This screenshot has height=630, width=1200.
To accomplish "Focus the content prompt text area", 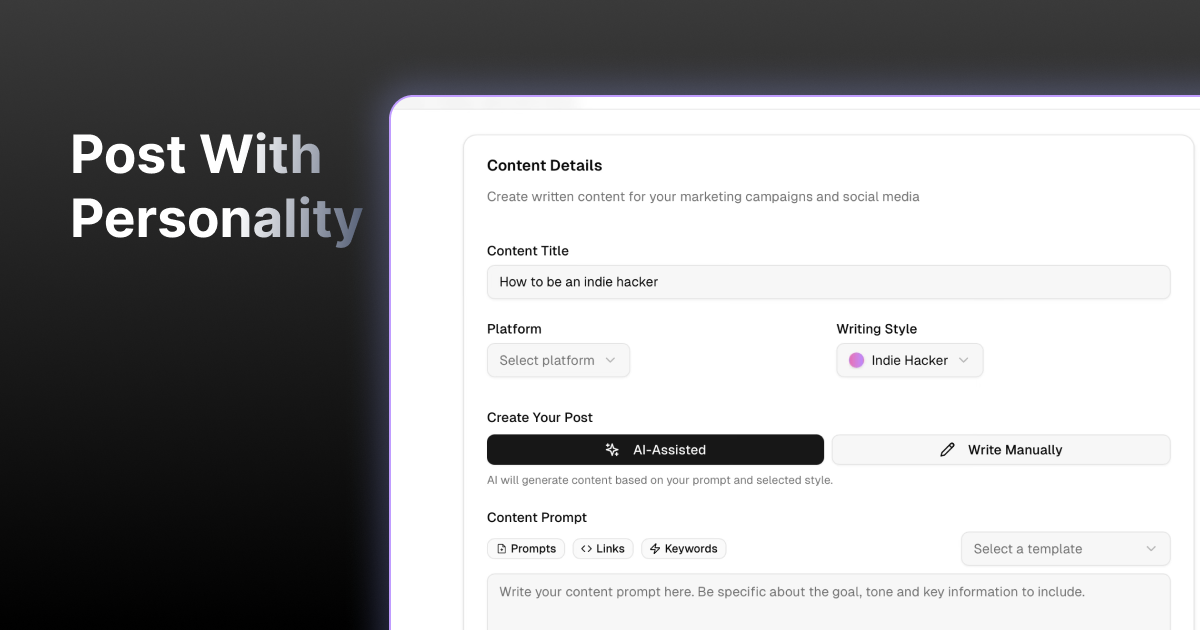I will [828, 602].
